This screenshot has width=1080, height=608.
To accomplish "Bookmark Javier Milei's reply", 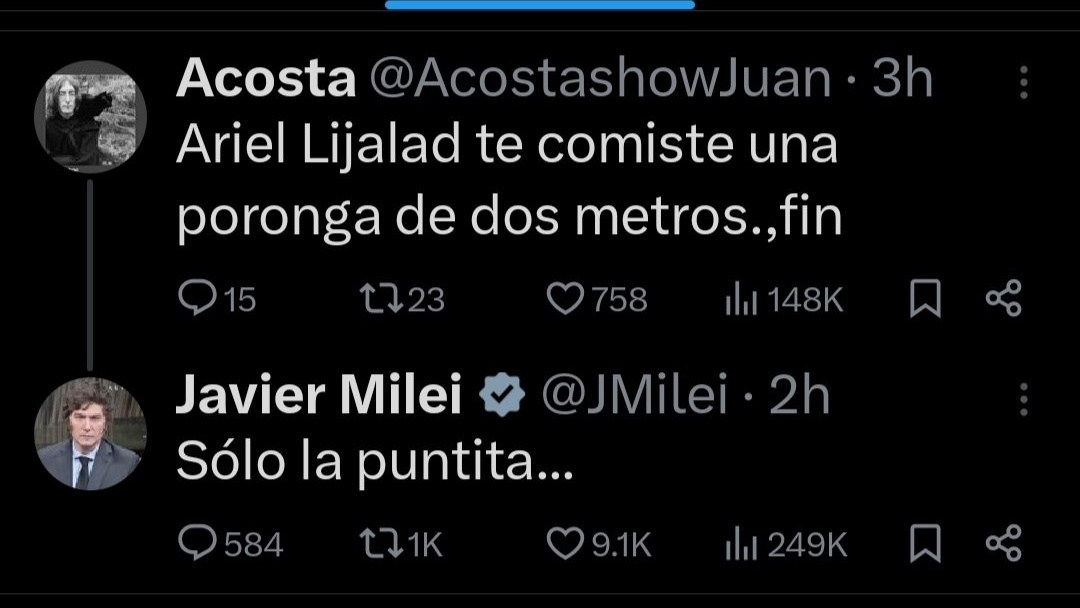I will (925, 544).
